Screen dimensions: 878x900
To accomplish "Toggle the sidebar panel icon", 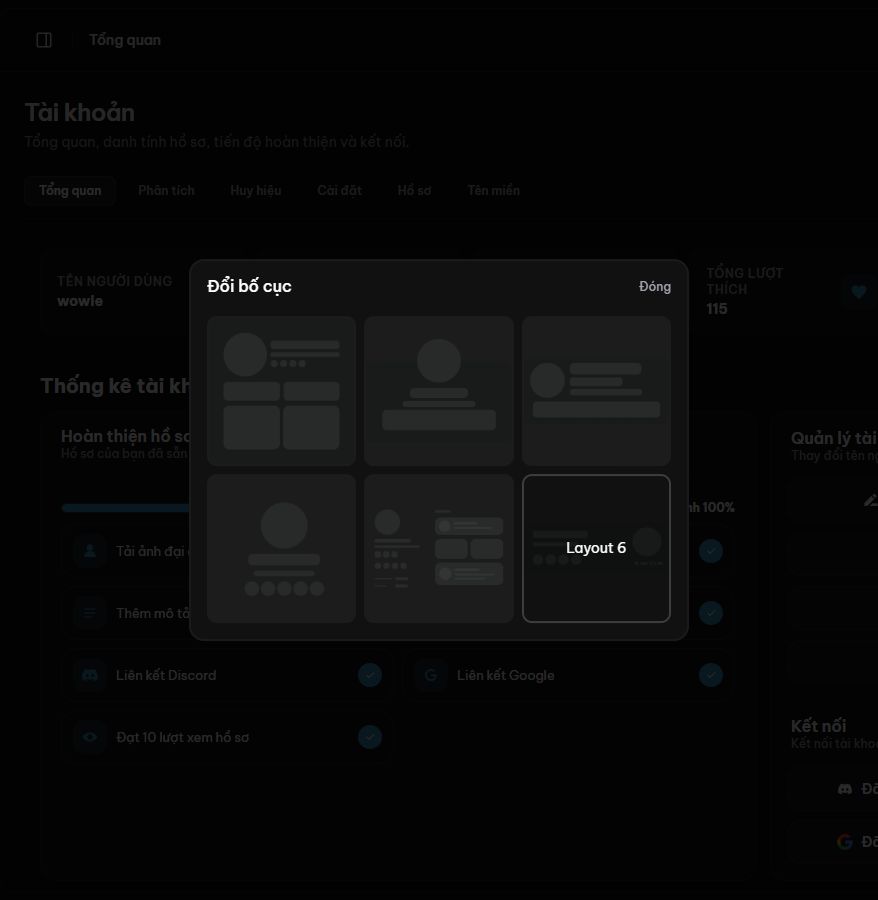I will tap(44, 40).
